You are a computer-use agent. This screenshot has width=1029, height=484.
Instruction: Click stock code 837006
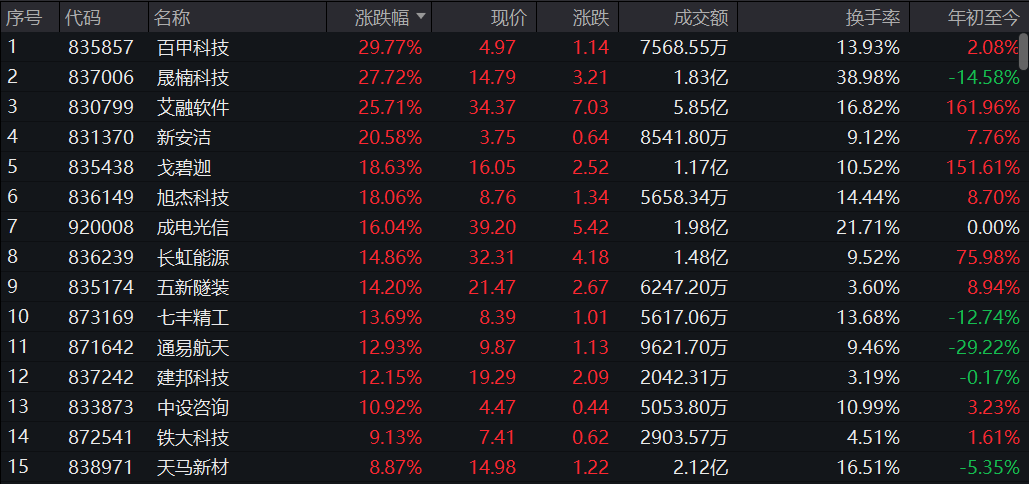click(100, 77)
